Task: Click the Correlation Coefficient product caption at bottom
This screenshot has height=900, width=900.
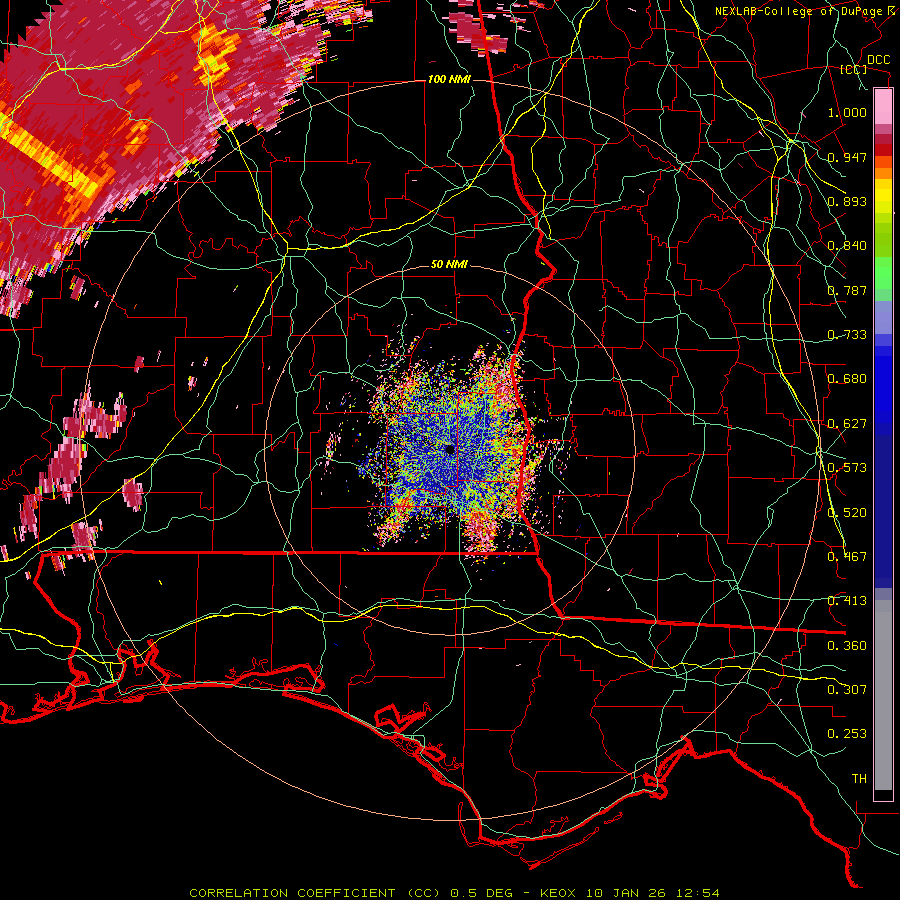Action: 454,893
